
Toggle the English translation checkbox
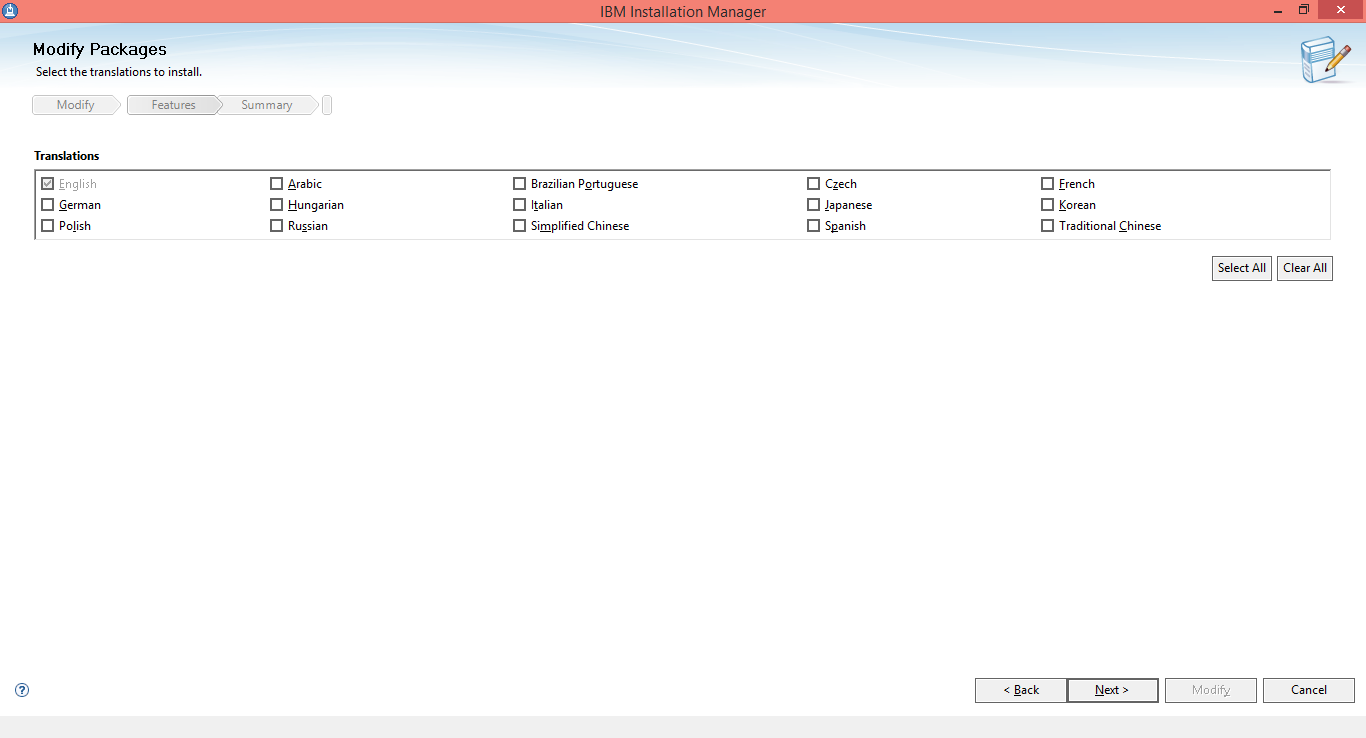pos(47,184)
